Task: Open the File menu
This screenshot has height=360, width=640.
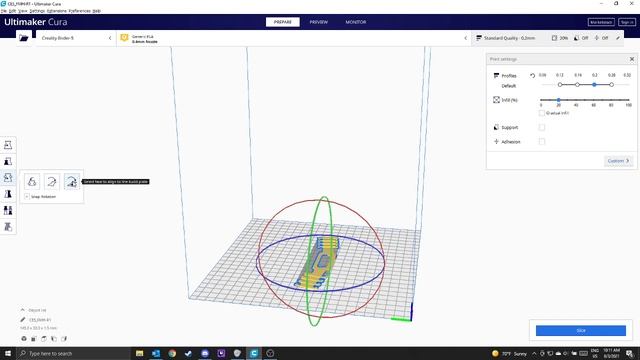Action: point(4,11)
